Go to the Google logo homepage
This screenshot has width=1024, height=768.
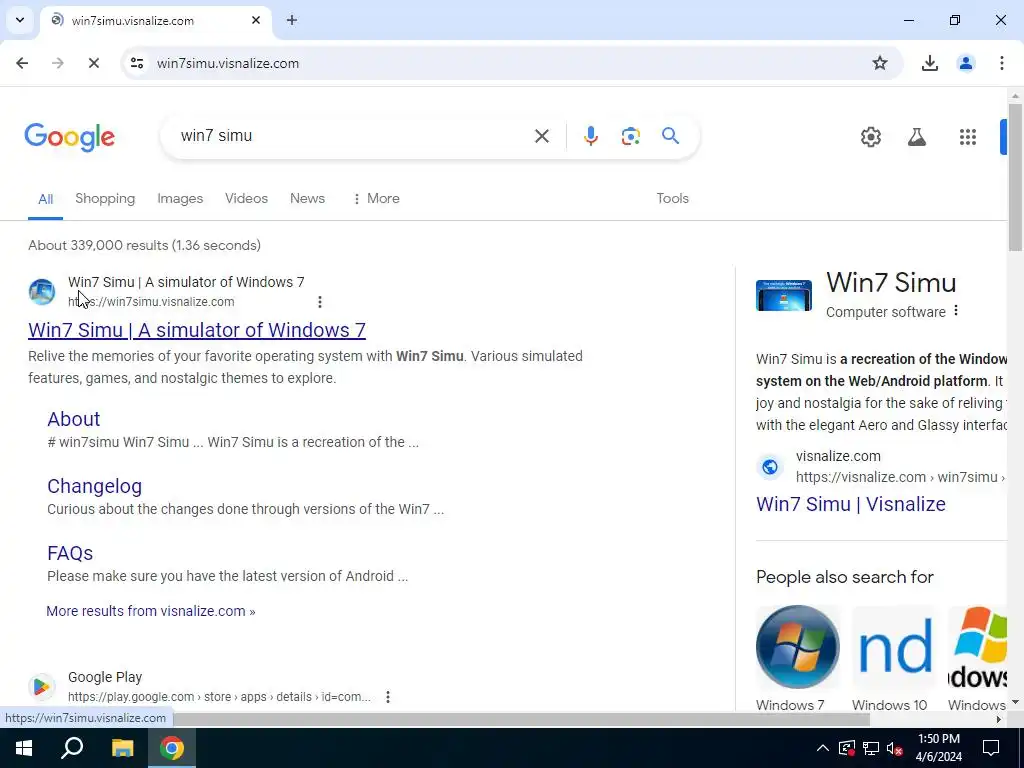tap(70, 137)
